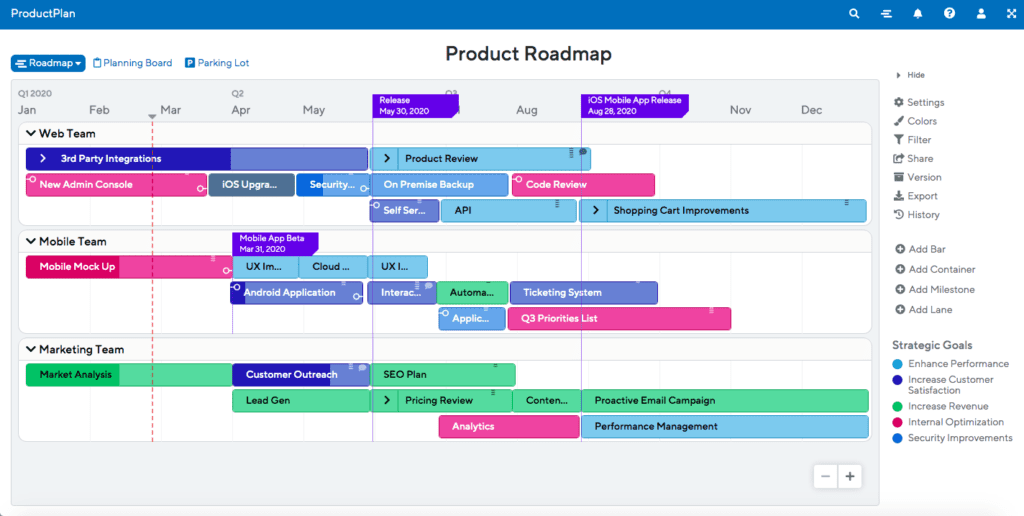1024x516 pixels.
Task: Select the Self Ser... bar
Action: [405, 211]
